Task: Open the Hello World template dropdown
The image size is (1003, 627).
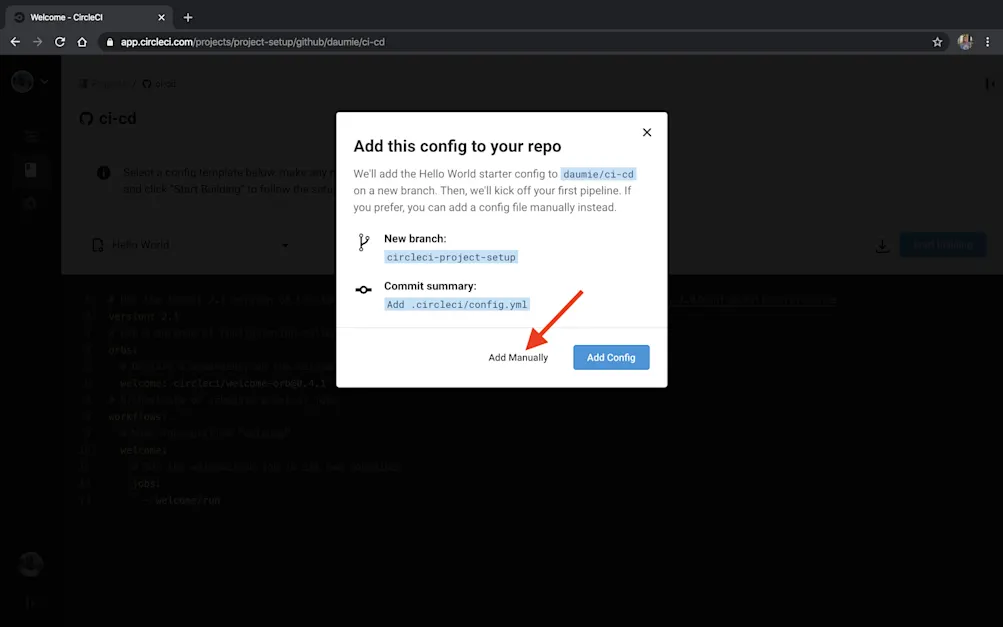Action: (191, 244)
